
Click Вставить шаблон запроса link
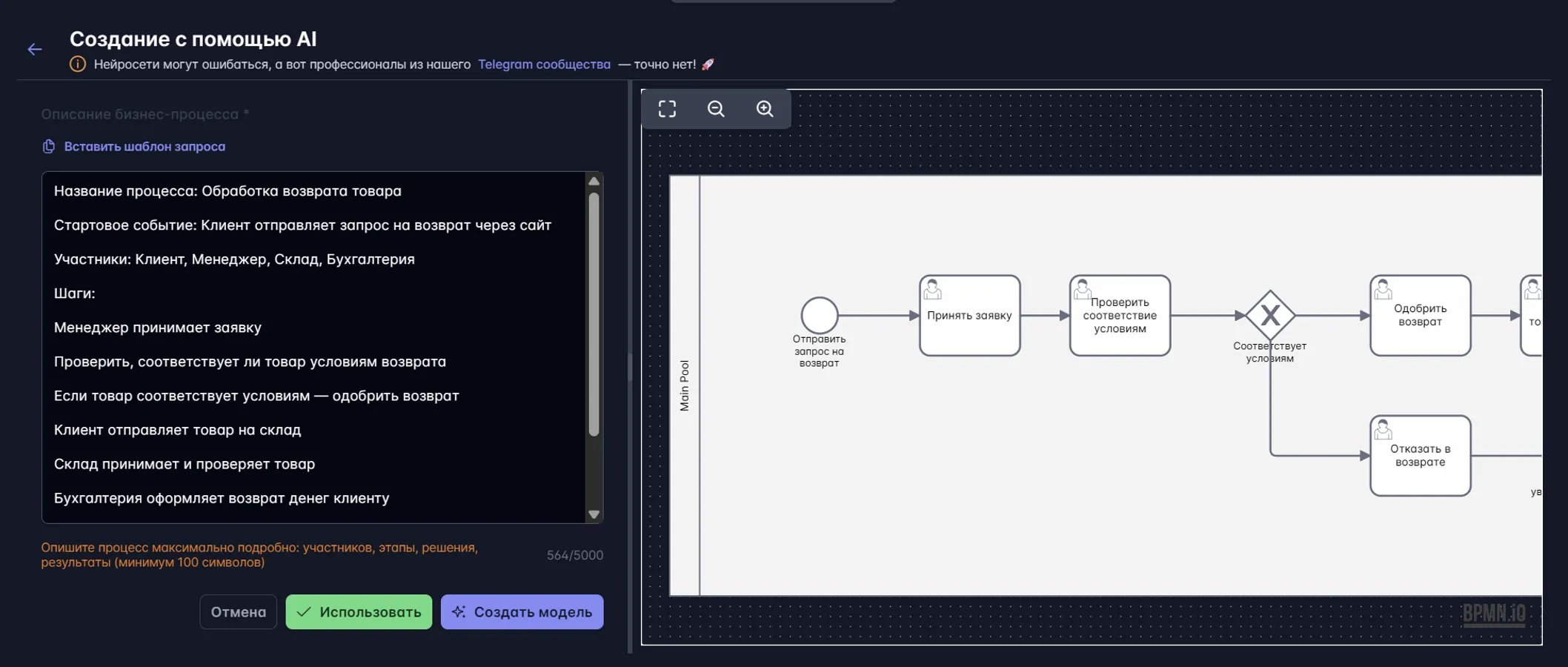(x=144, y=147)
